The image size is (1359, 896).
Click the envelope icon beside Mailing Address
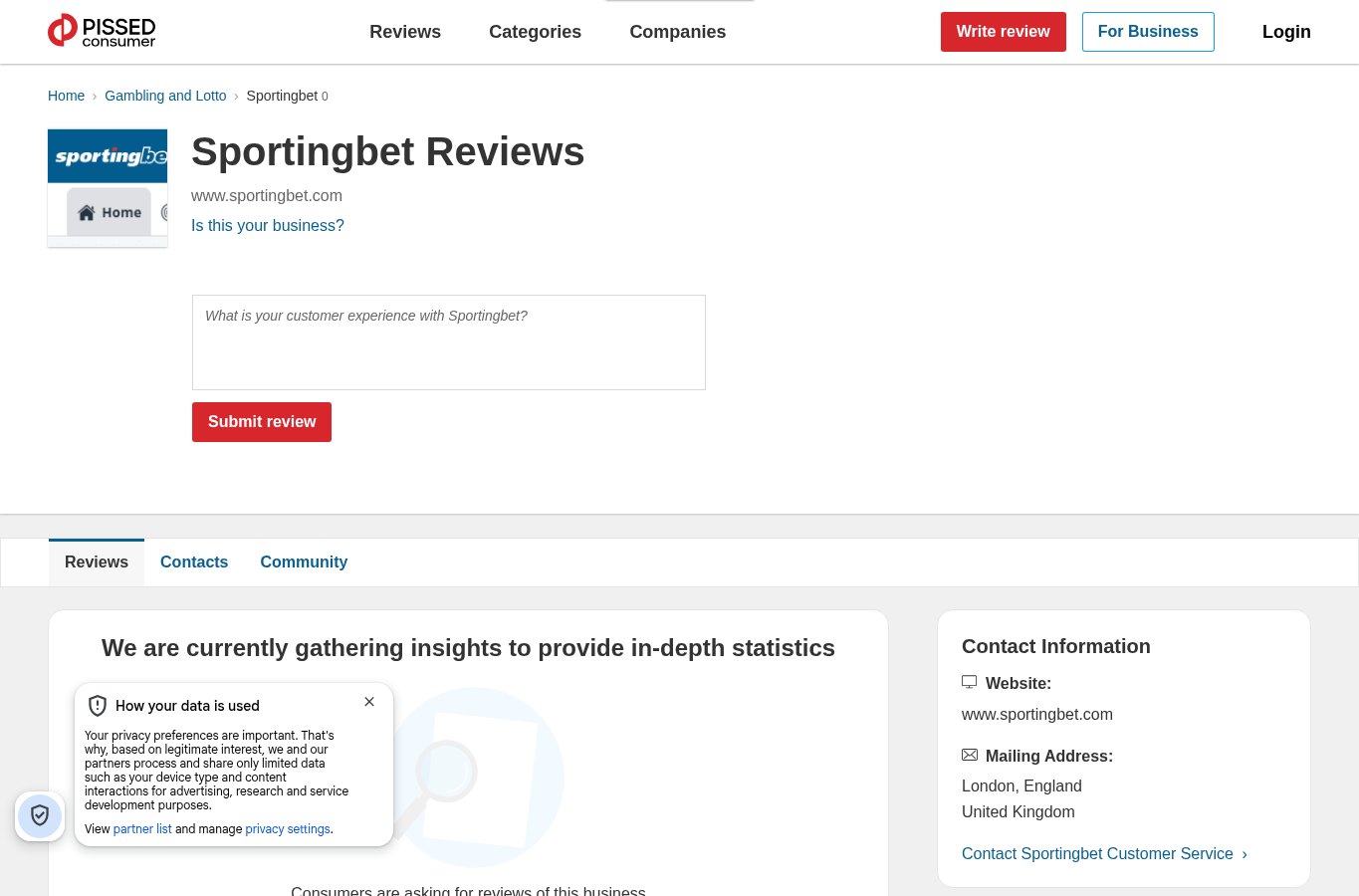[x=970, y=755]
